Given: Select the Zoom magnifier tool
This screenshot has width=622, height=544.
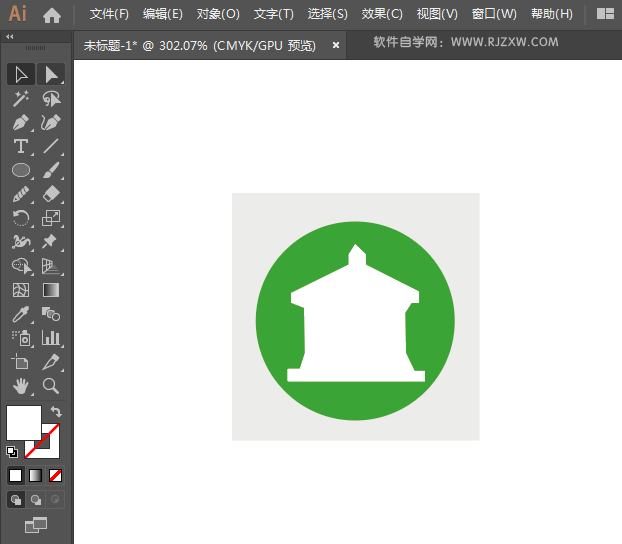Looking at the screenshot, I should coord(51,386).
